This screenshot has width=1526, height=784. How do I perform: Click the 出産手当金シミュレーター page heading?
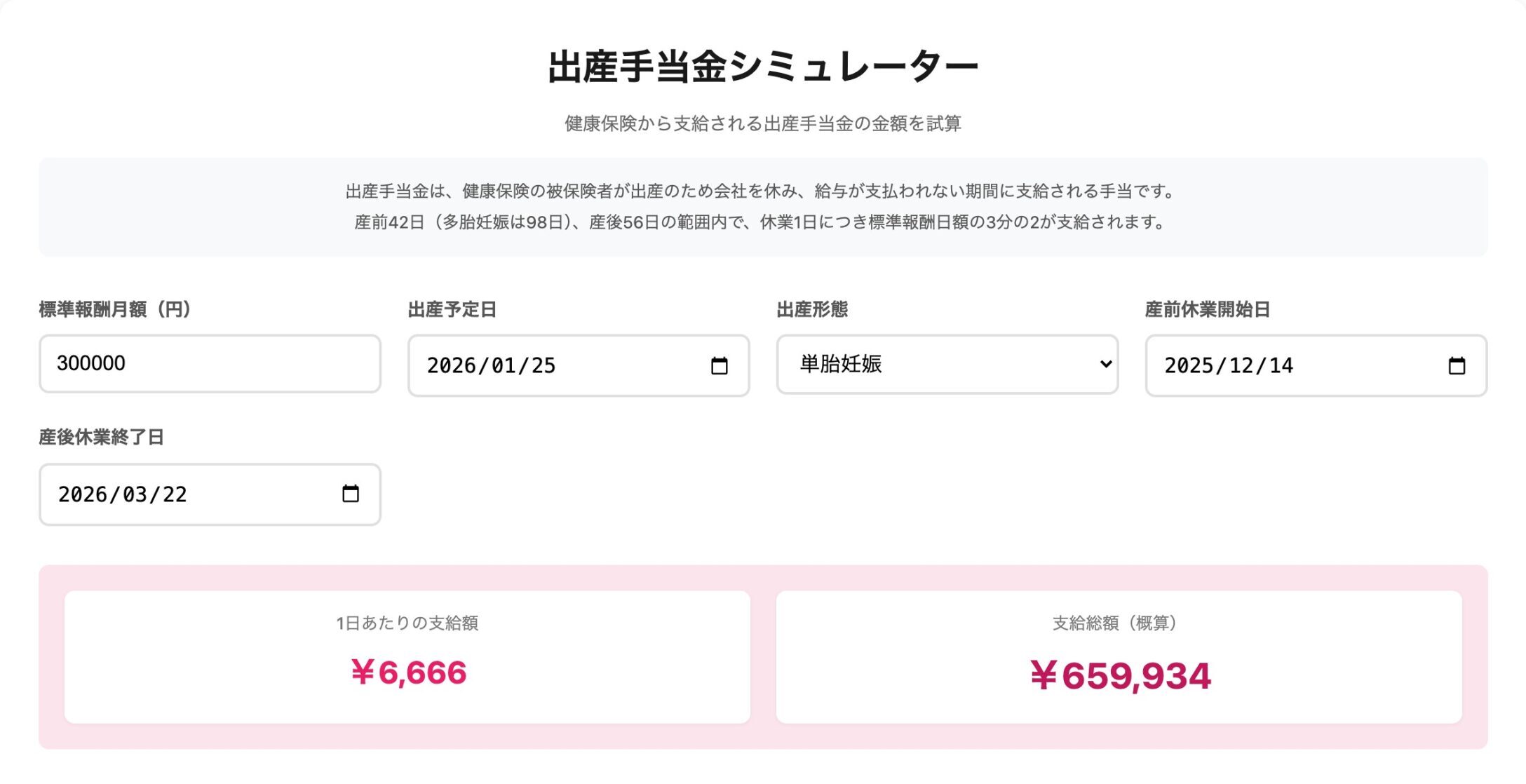(762, 67)
